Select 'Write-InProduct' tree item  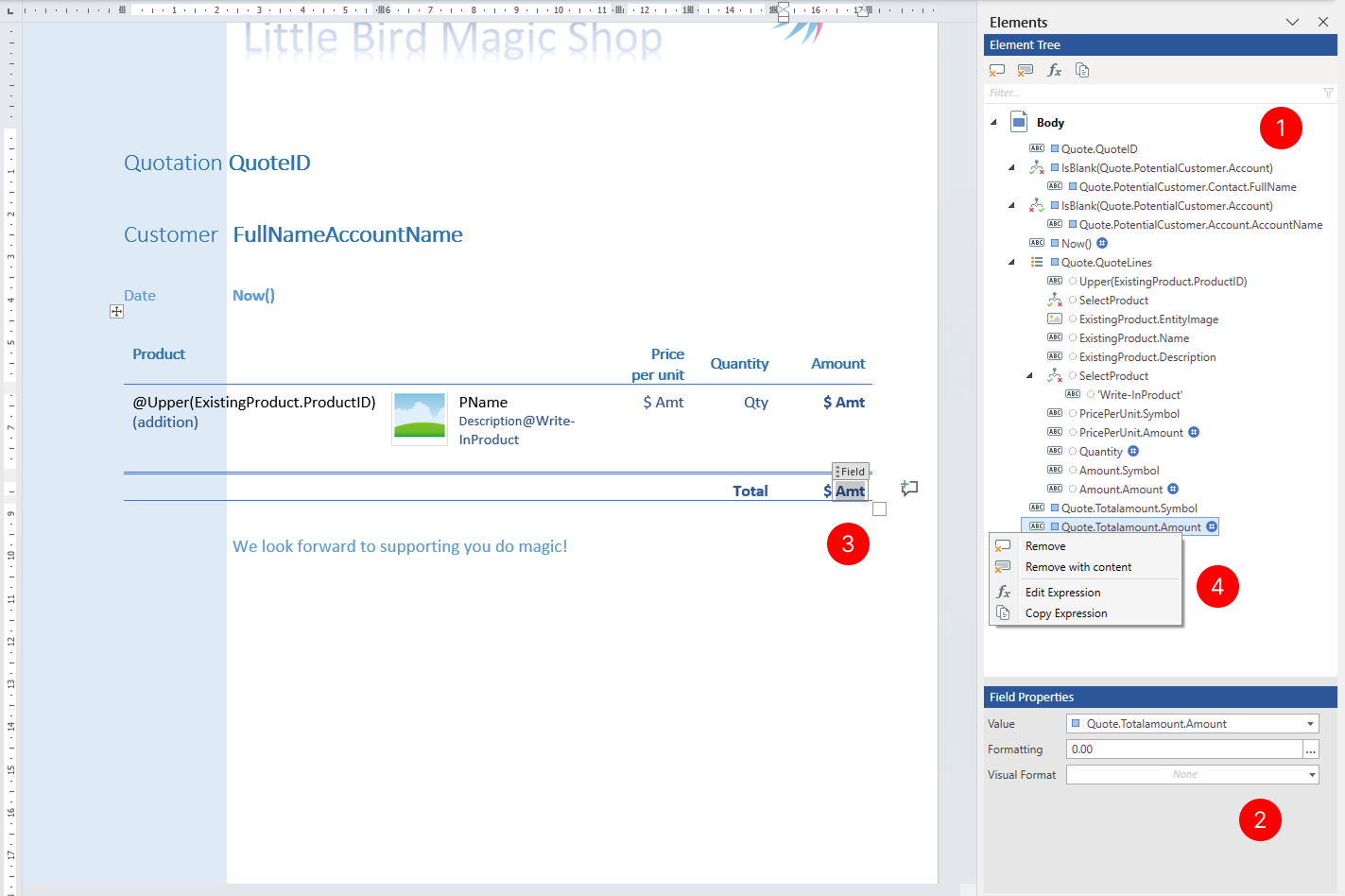tap(1139, 394)
